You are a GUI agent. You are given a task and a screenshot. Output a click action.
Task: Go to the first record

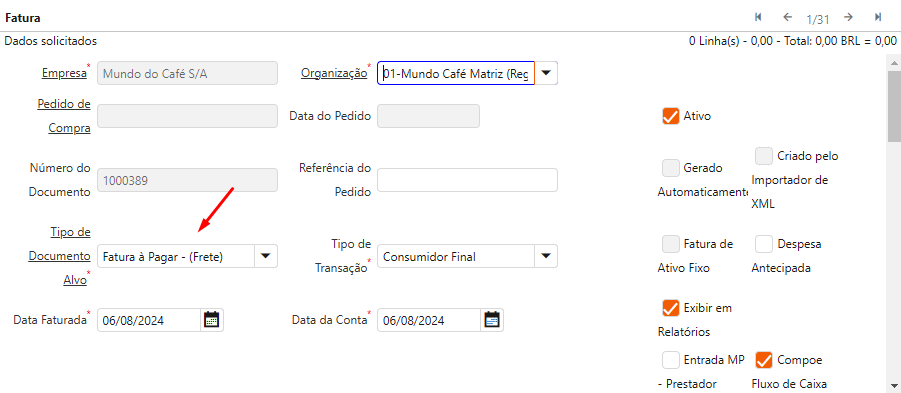pyautogui.click(x=758, y=17)
